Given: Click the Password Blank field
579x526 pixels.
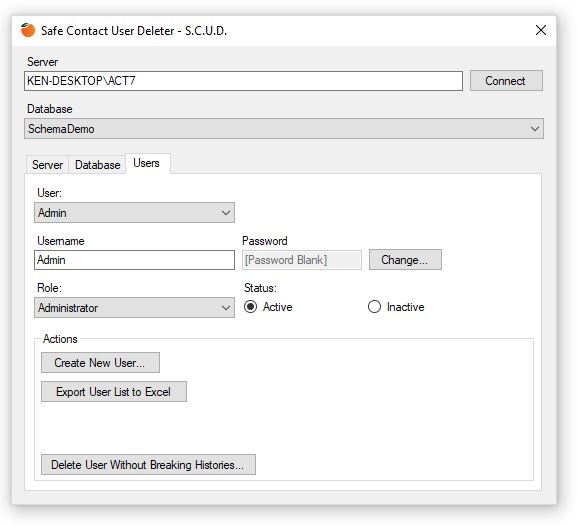Looking at the screenshot, I should [x=302, y=260].
